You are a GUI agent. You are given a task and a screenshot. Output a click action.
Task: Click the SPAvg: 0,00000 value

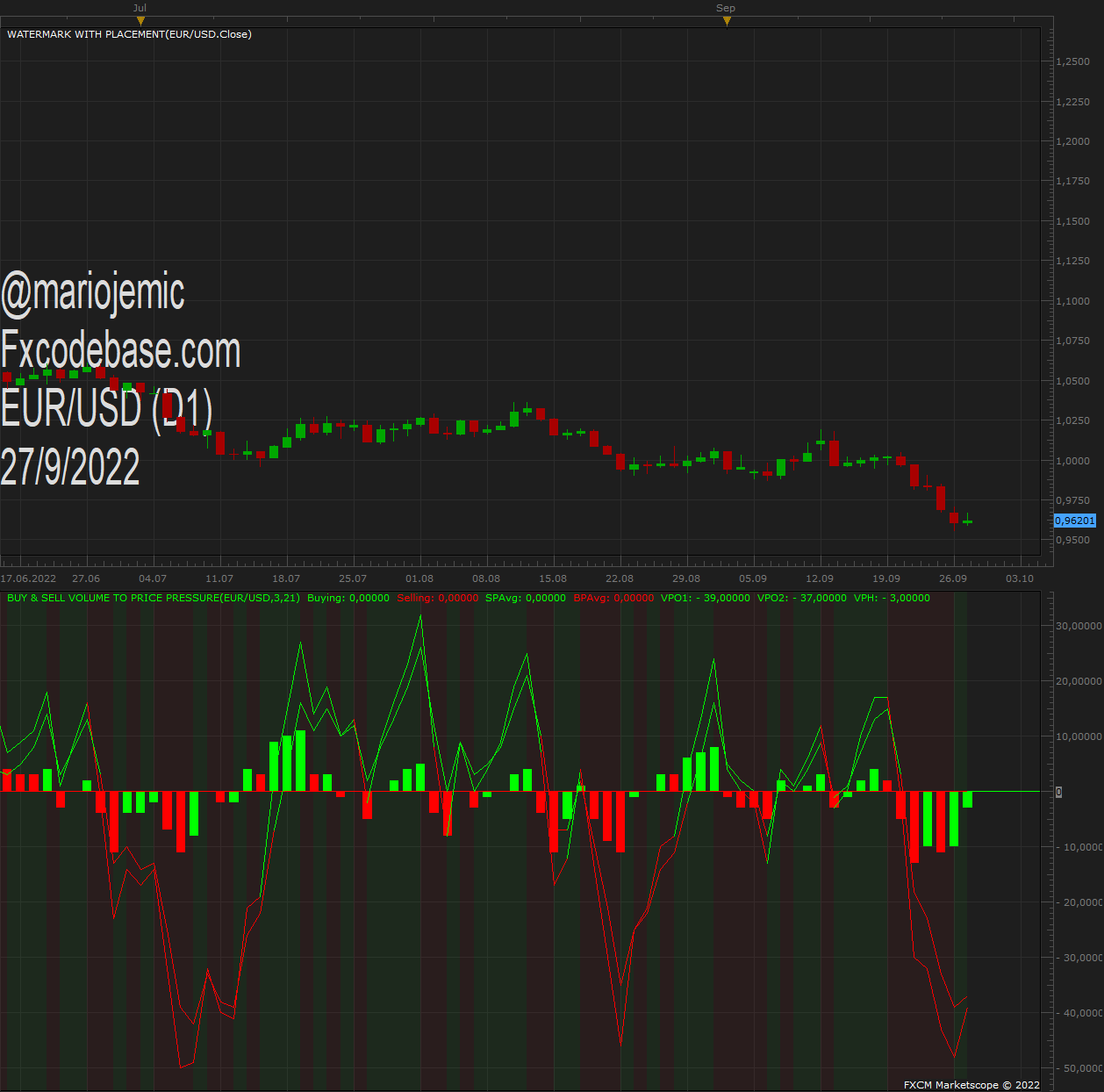pos(526,598)
